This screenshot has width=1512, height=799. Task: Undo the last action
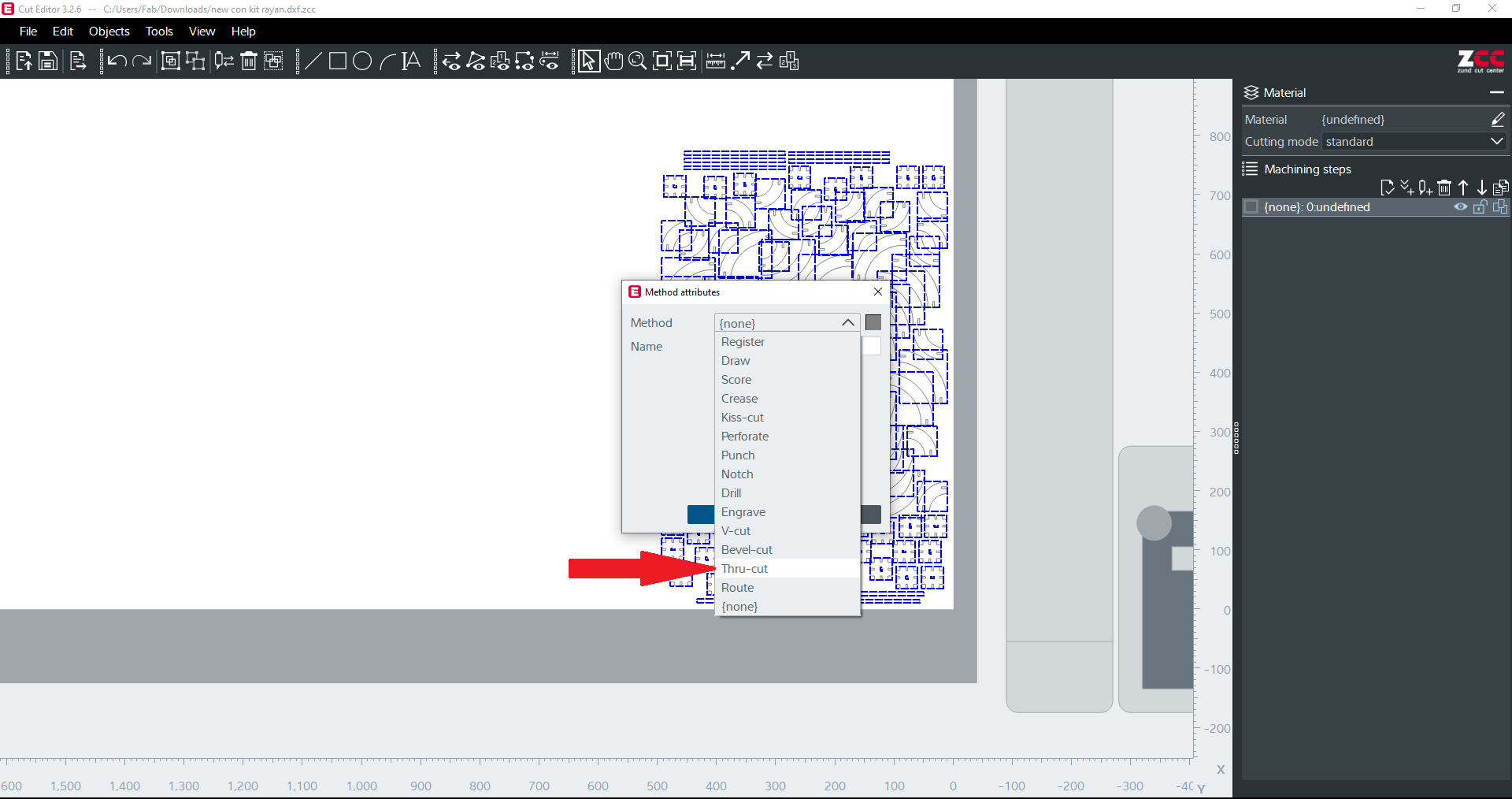coord(117,61)
